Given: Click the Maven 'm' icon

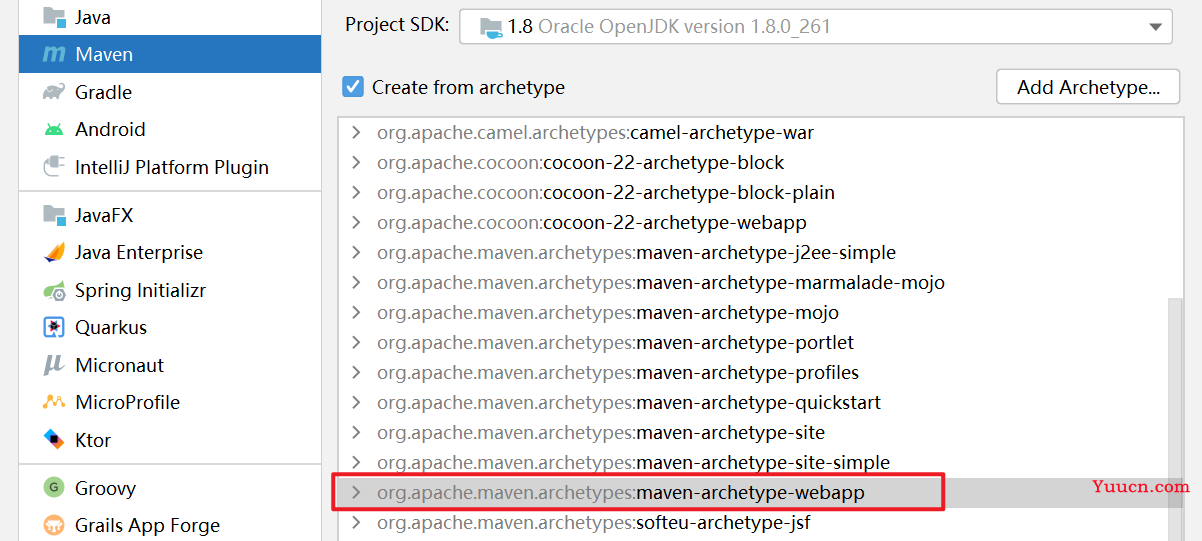Looking at the screenshot, I should click(54, 55).
